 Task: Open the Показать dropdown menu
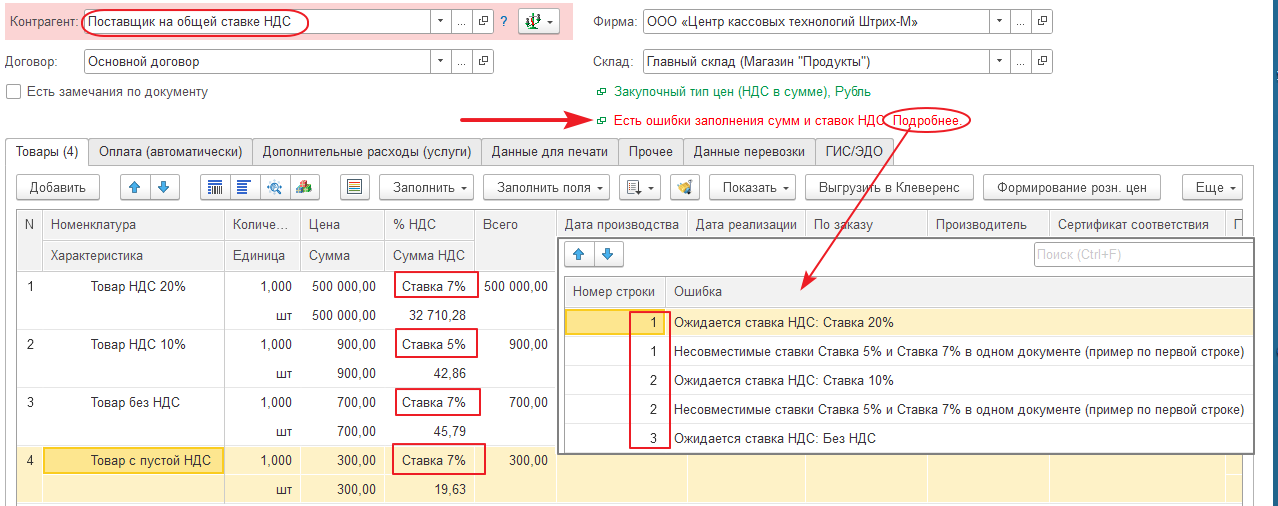tap(756, 187)
